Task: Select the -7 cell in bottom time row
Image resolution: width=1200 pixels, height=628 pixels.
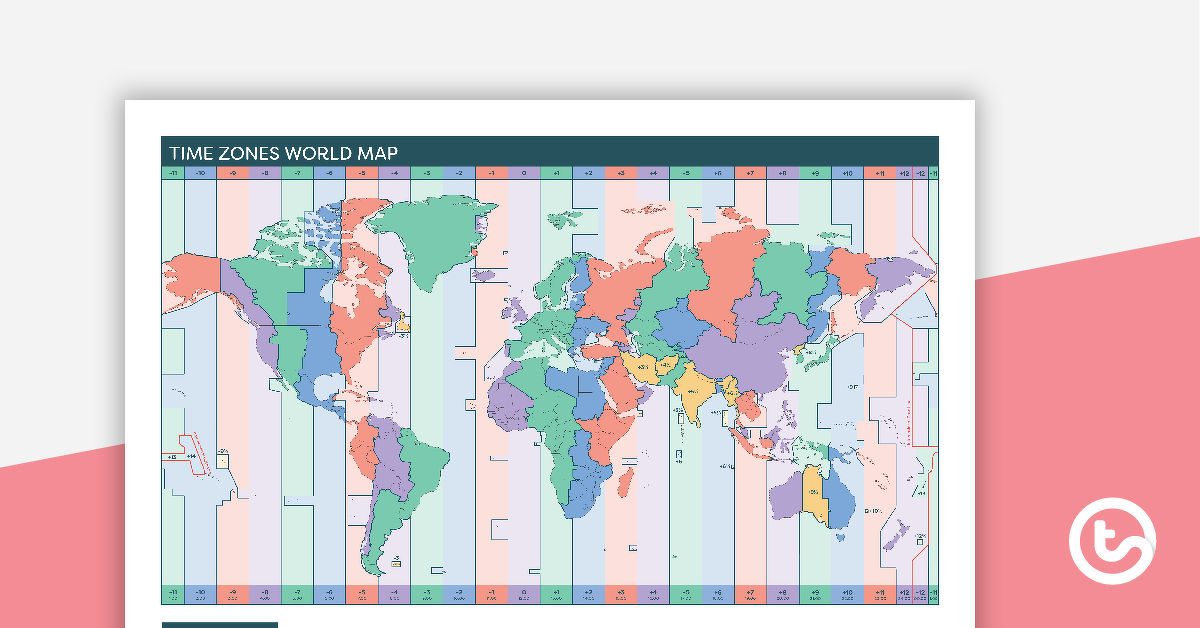Action: click(297, 593)
